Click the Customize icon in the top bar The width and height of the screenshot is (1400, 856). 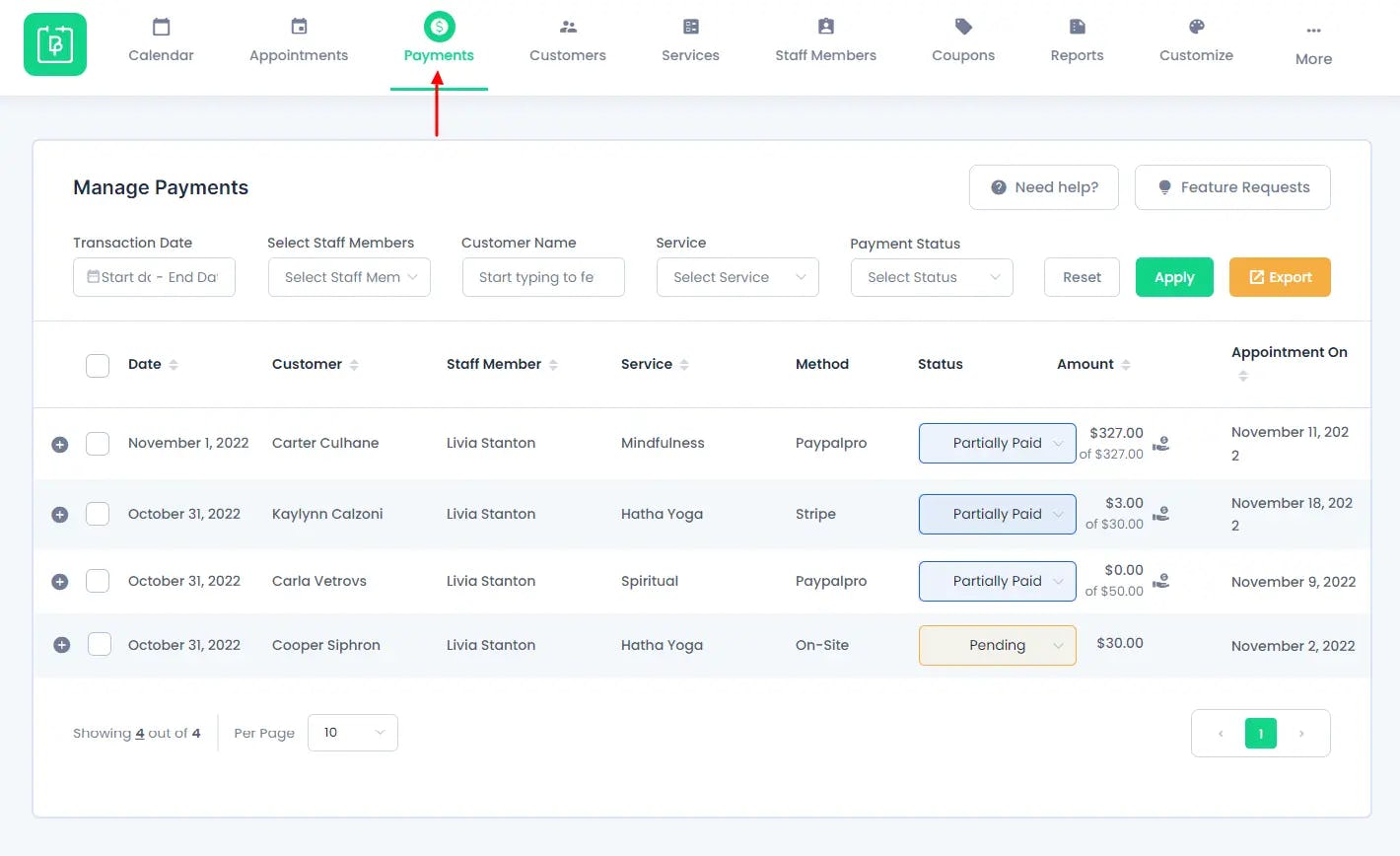coord(1195,27)
